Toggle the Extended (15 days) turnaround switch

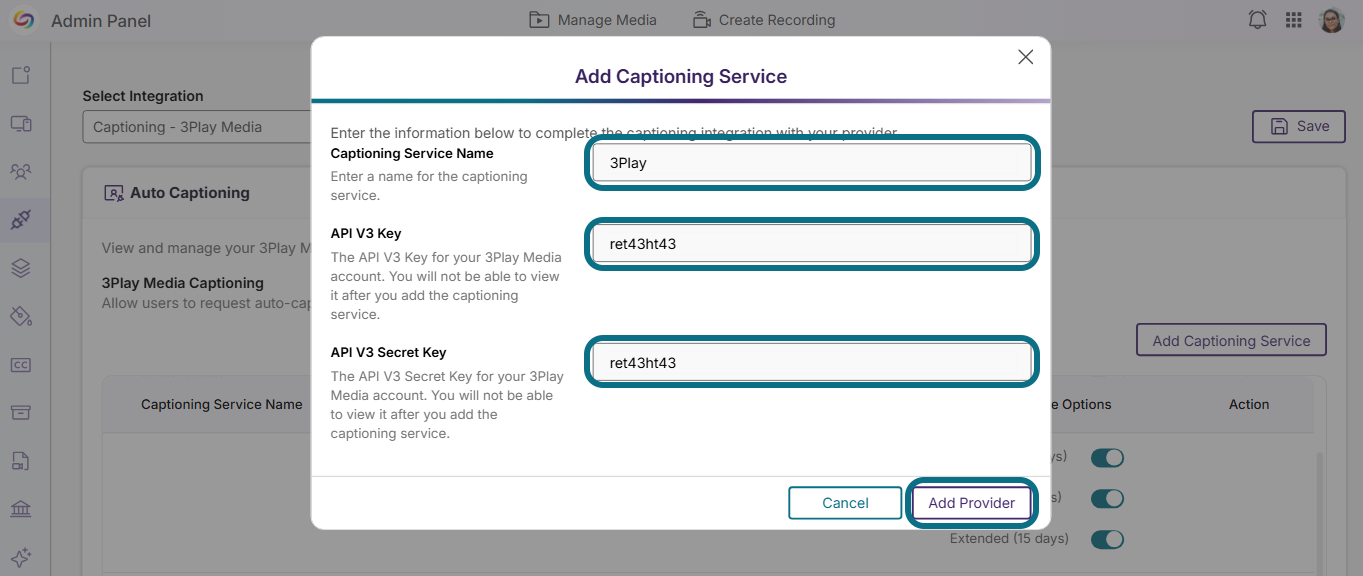pos(1107,539)
